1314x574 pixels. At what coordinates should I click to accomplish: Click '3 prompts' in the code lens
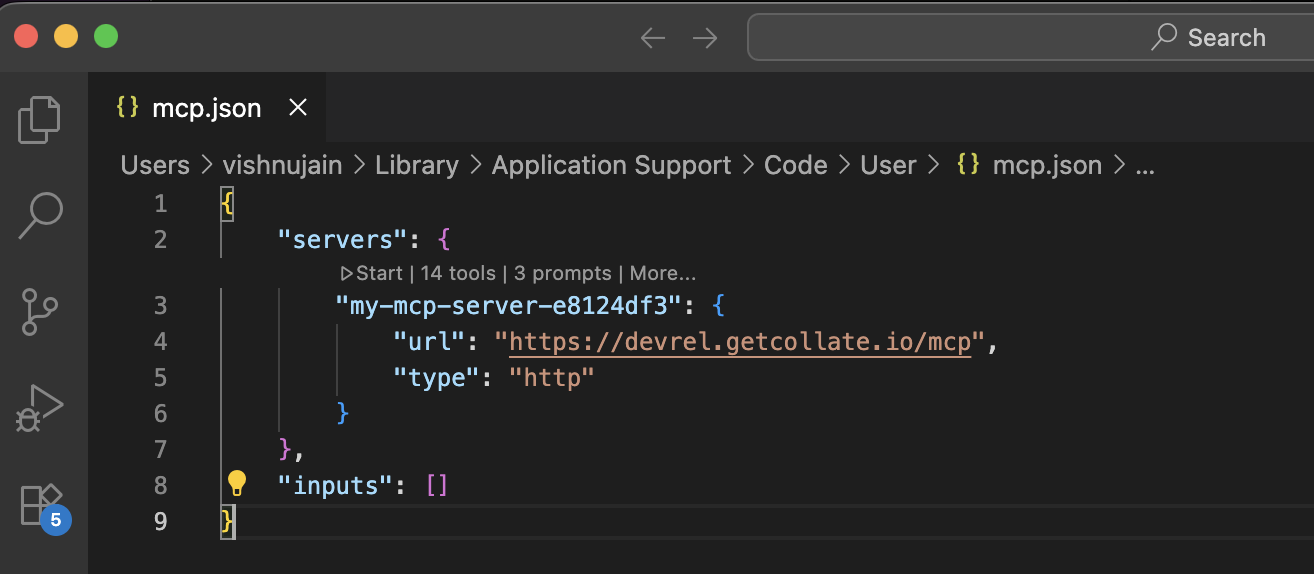click(x=563, y=273)
